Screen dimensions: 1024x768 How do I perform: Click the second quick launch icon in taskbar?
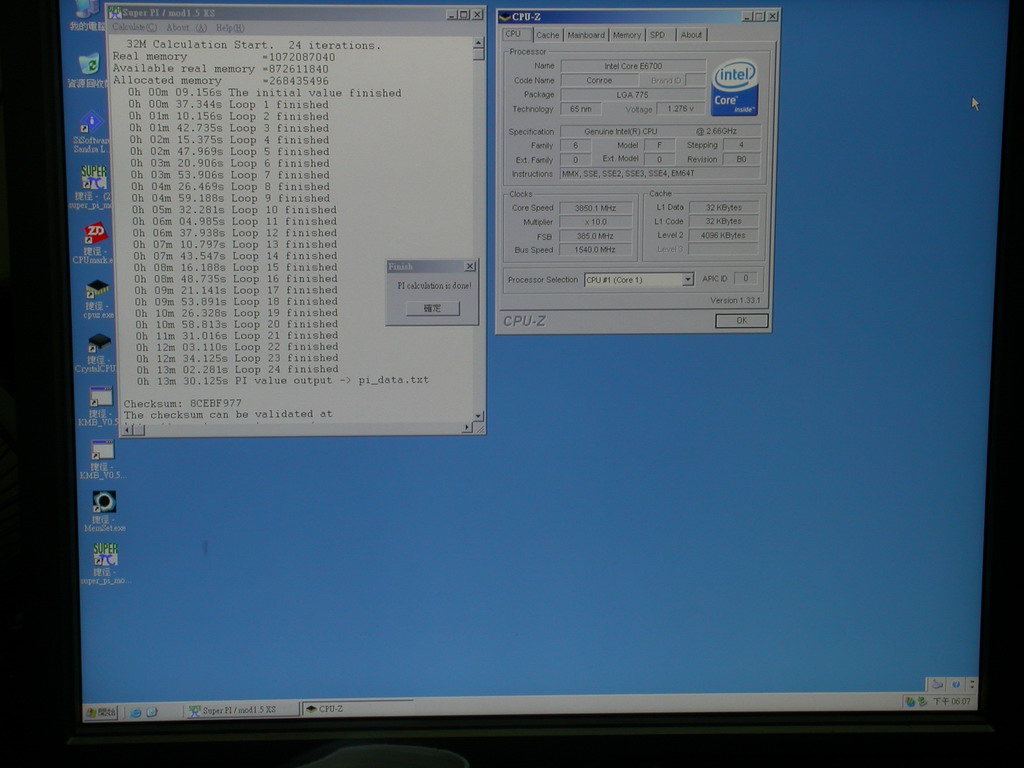[x=152, y=712]
